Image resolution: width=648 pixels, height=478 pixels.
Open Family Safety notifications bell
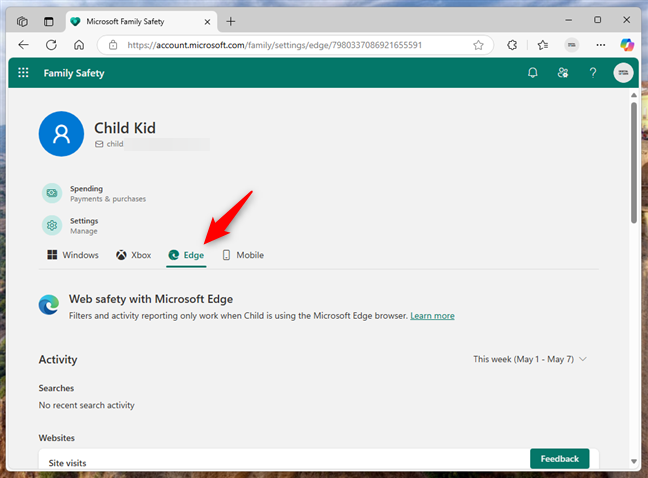click(x=534, y=73)
